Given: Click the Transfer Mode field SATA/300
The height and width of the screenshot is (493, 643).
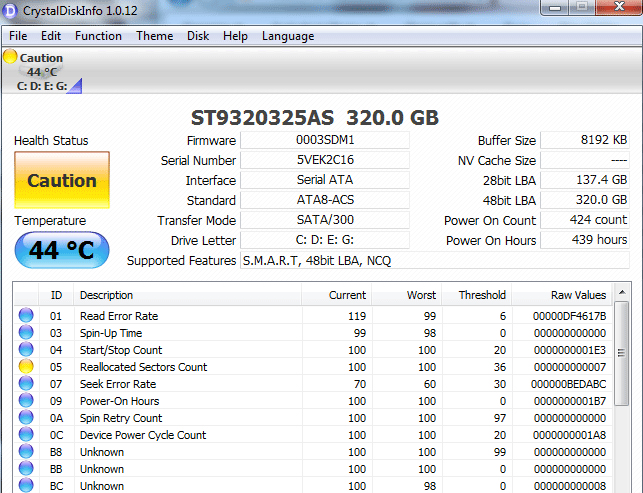Looking at the screenshot, I should (325, 220).
